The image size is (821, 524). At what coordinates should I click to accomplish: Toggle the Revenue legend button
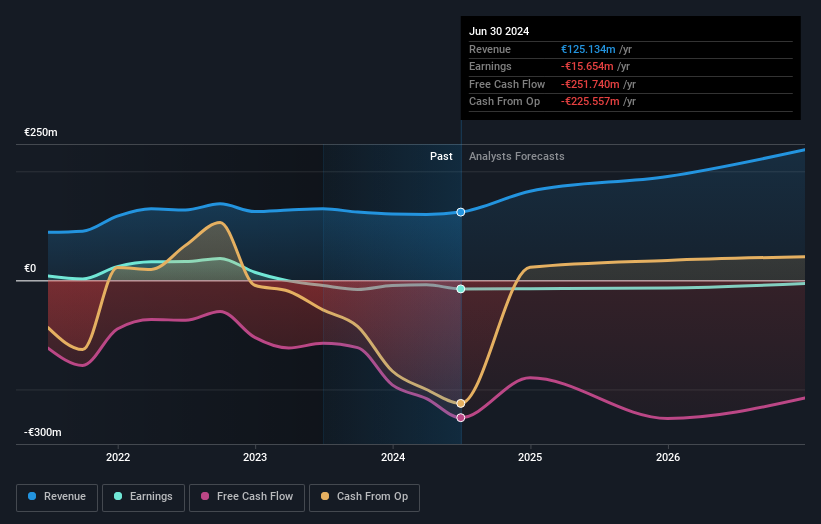[x=57, y=497]
